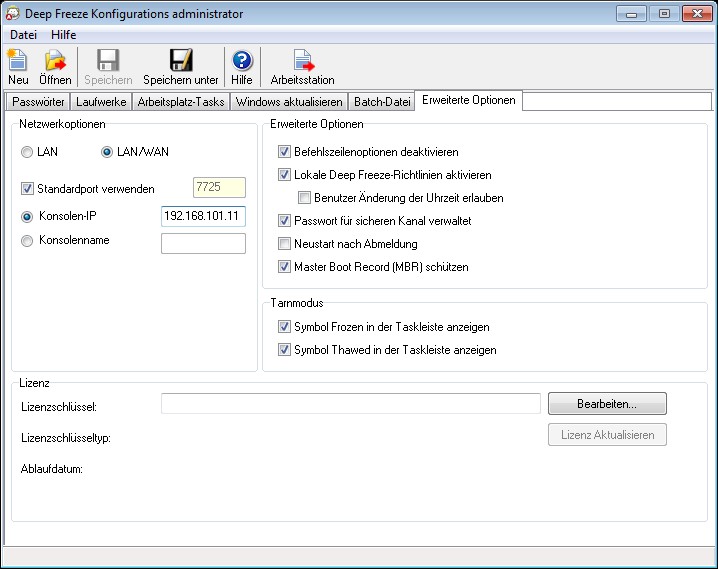This screenshot has height=569, width=718.
Task: Open Hilfe via question mark icon
Action: 242,60
